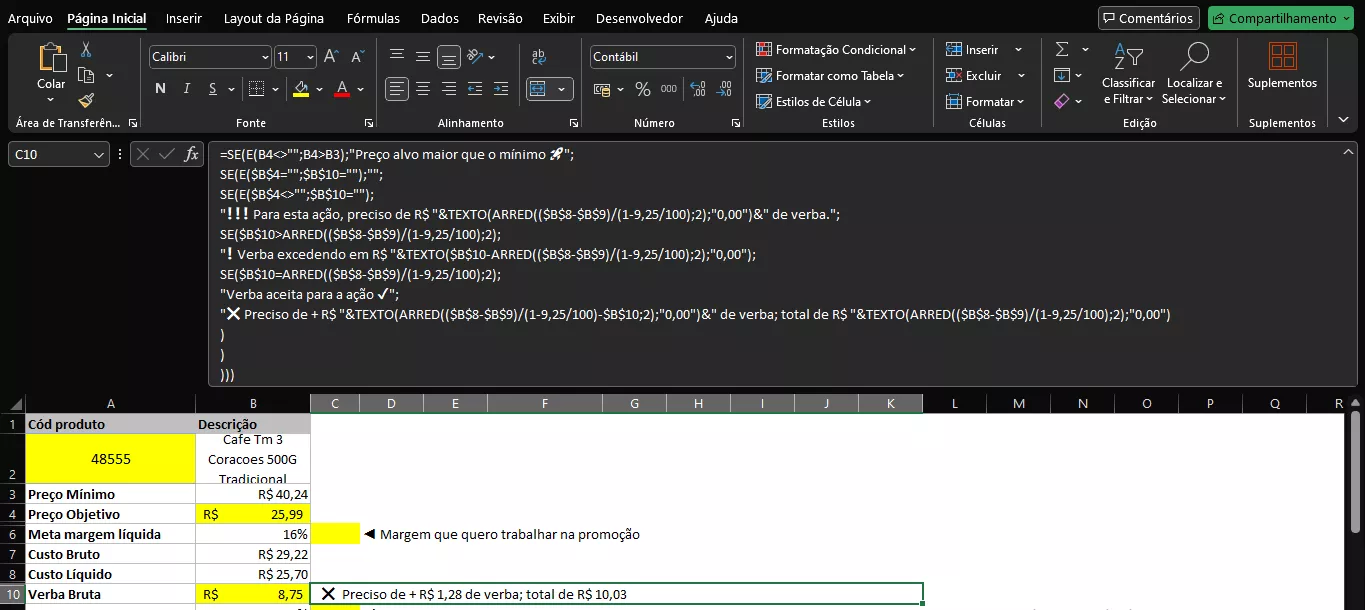Switch to the Revisão tab
1365x610 pixels.
(500, 18)
